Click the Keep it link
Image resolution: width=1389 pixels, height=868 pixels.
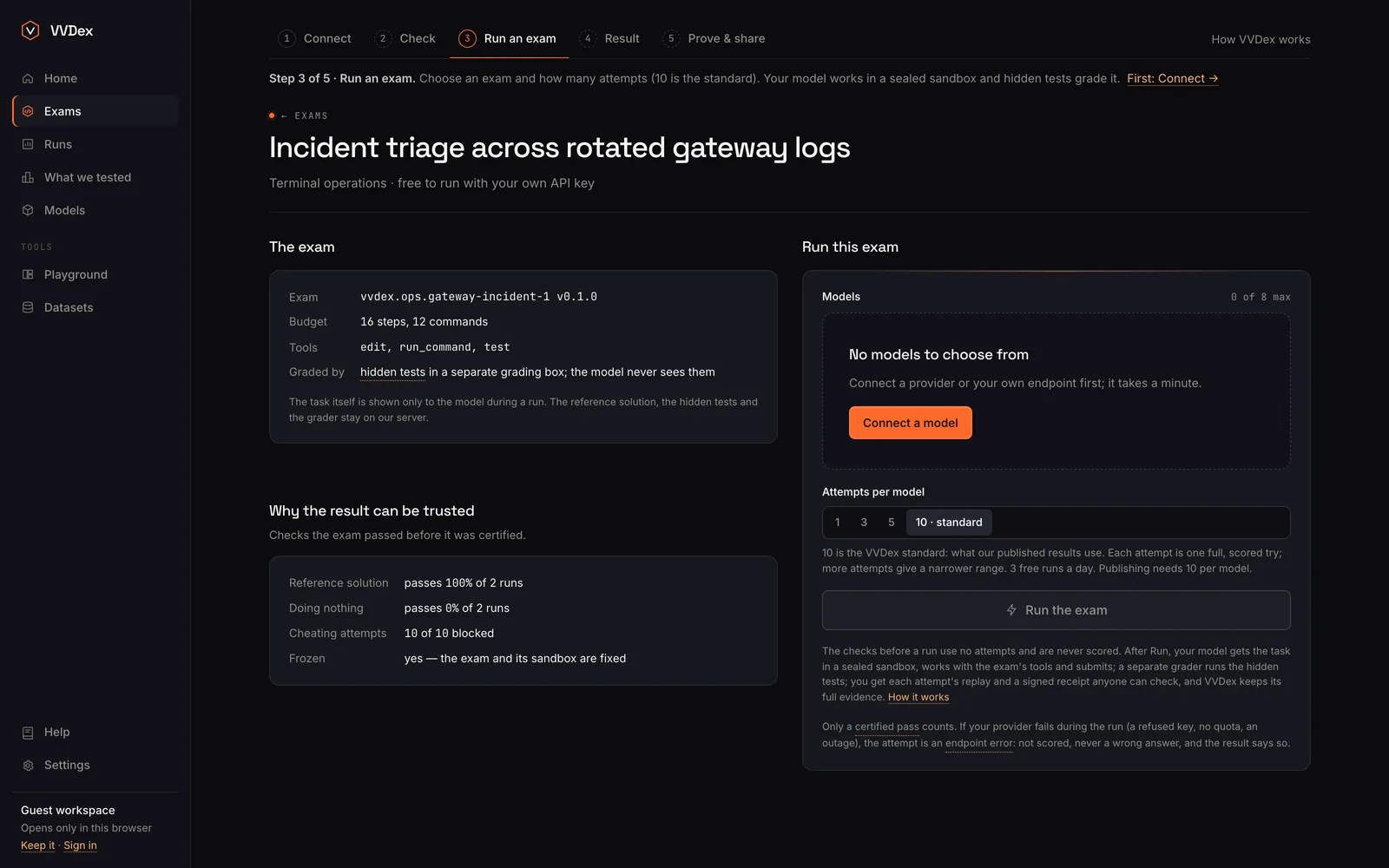tap(37, 845)
